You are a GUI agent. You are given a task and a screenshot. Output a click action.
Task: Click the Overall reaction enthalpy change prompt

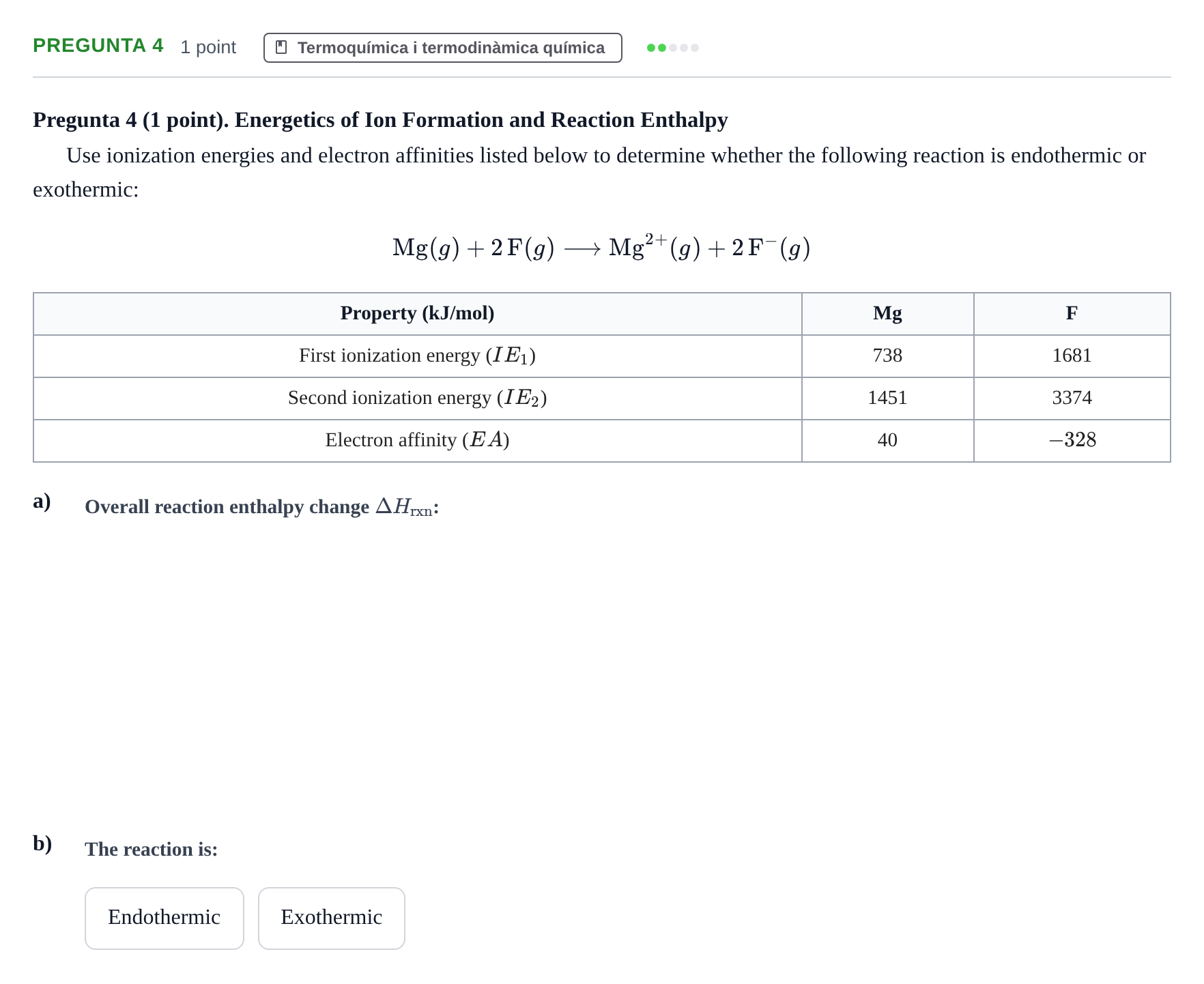click(262, 507)
